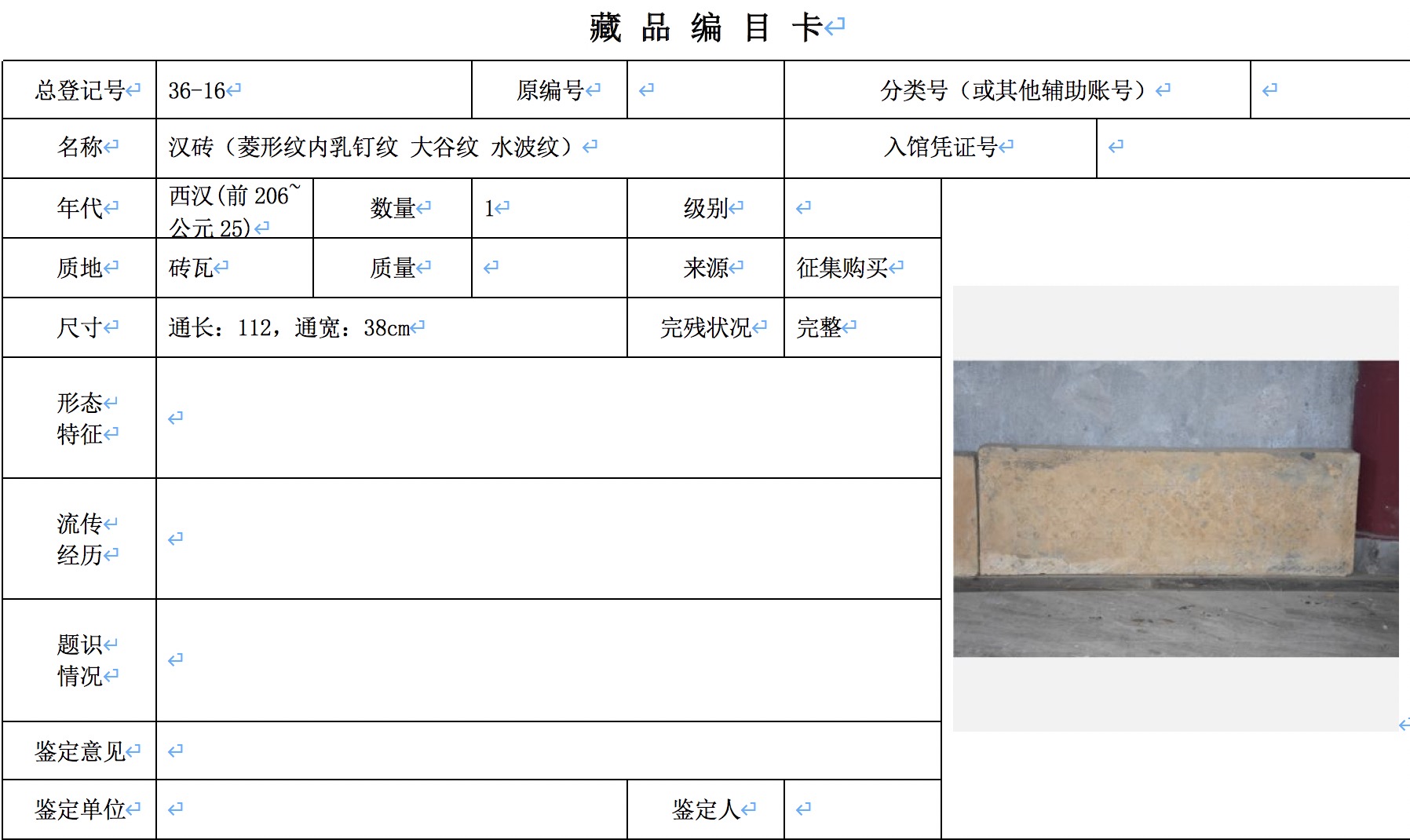Click the empty cell after 分类号
The width and height of the screenshot is (1410, 840).
pos(1330,89)
